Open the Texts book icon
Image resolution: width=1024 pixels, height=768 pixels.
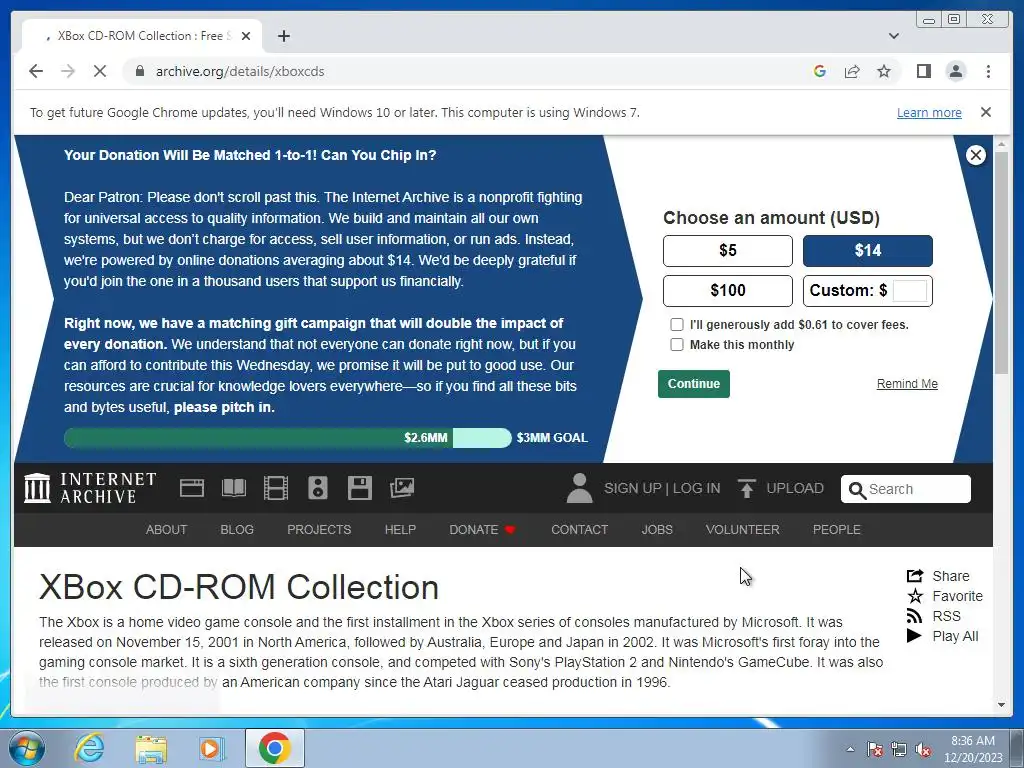tap(234, 488)
